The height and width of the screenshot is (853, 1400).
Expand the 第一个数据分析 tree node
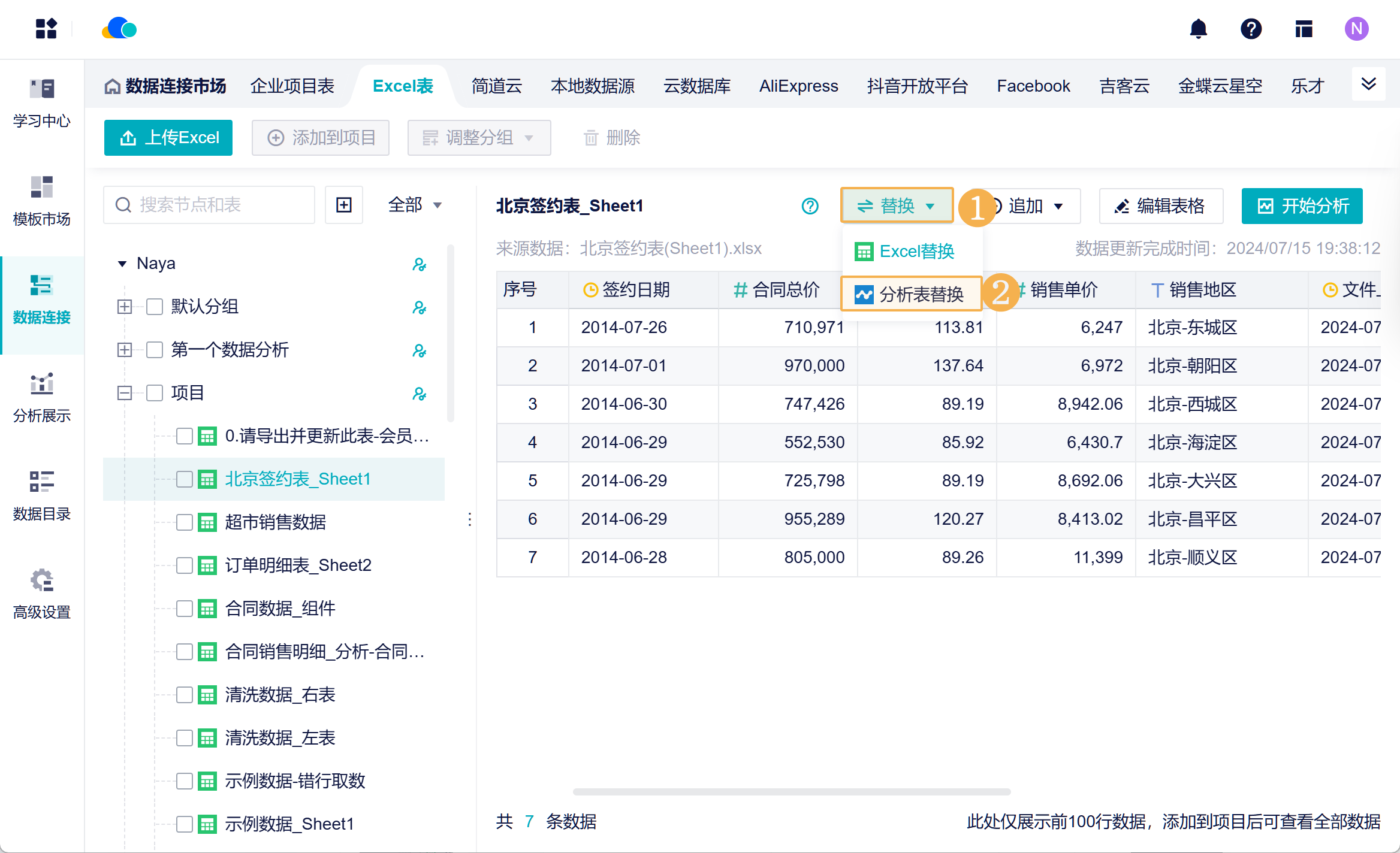tap(125, 350)
